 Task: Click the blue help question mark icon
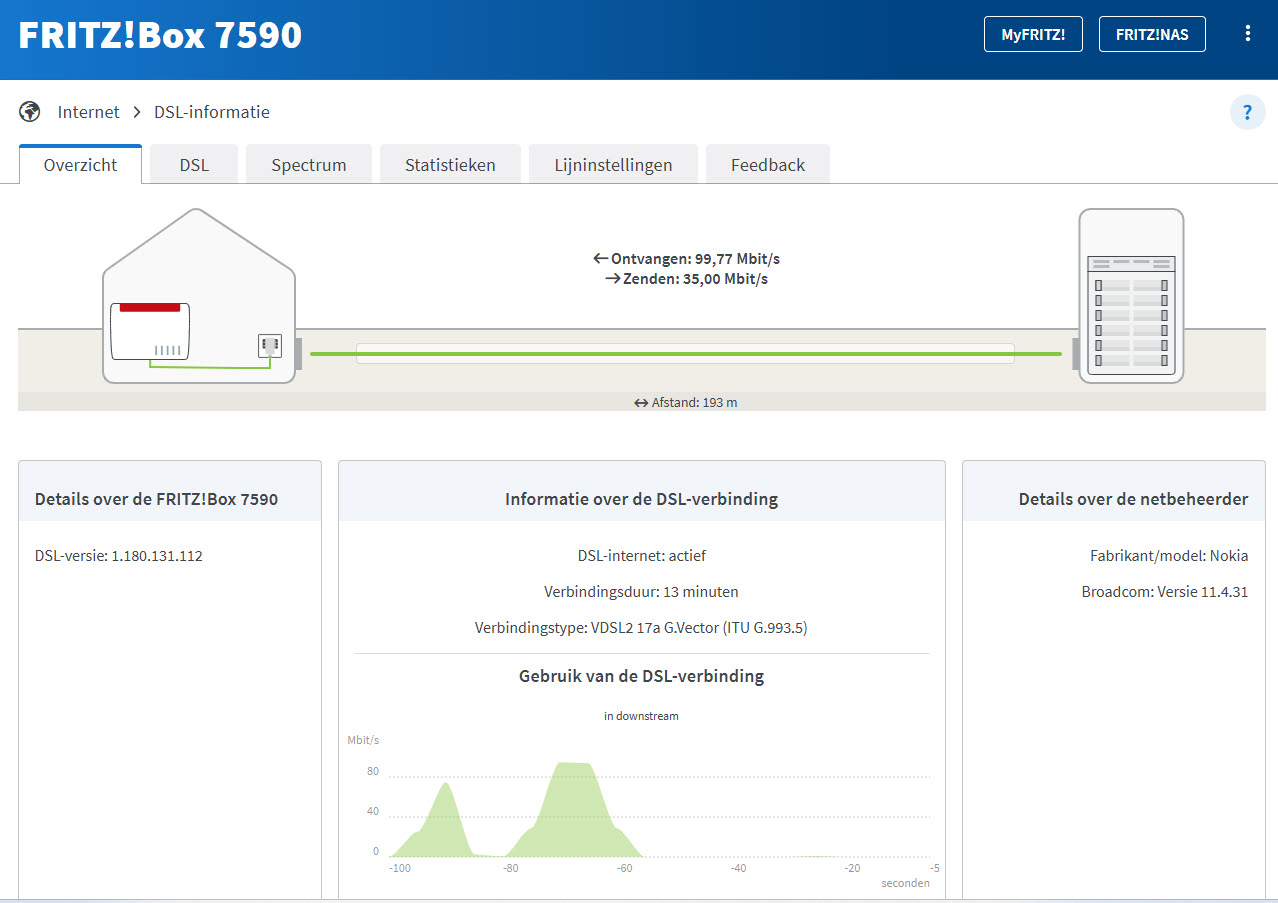(1247, 113)
